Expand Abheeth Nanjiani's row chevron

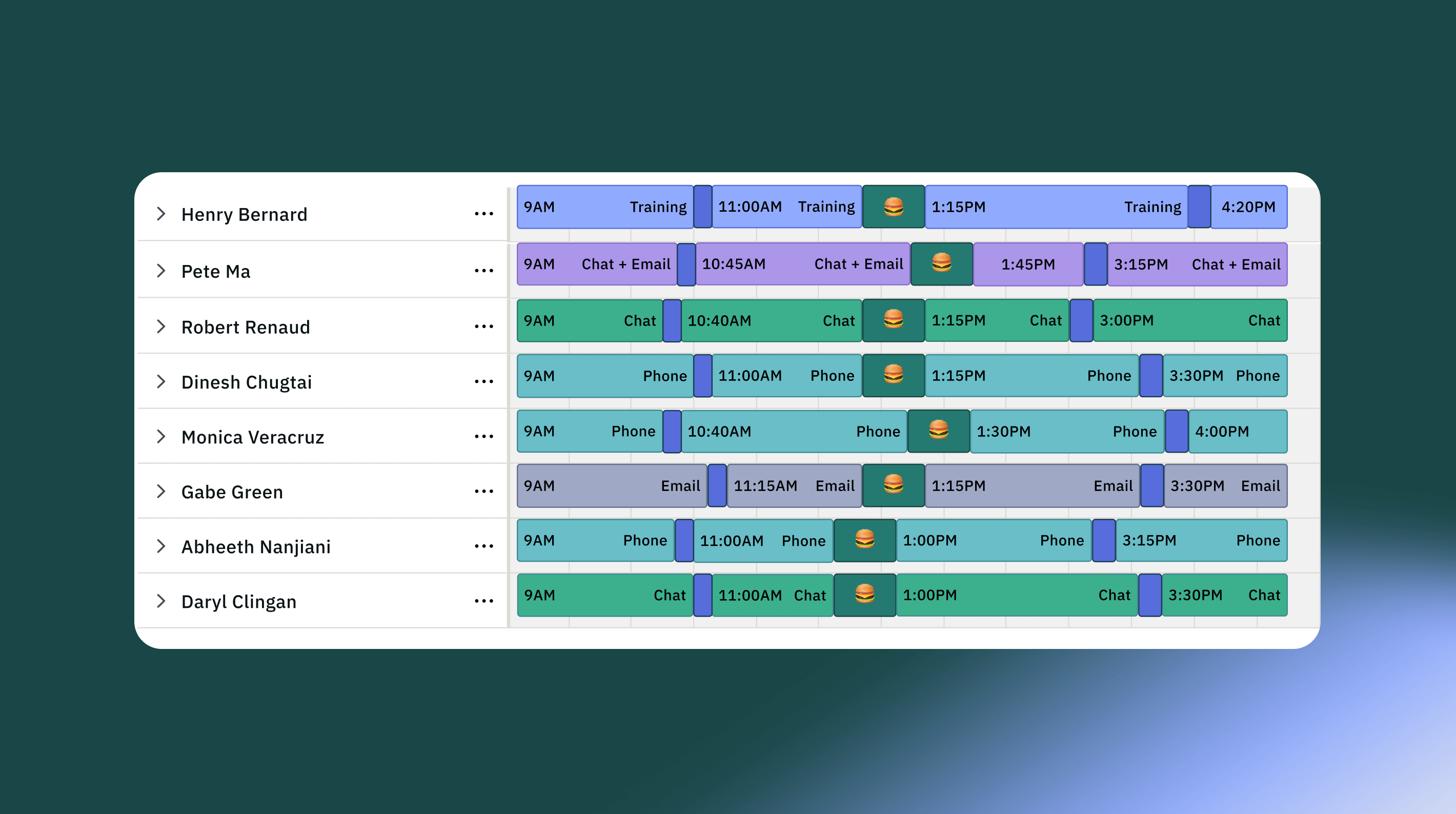[161, 546]
